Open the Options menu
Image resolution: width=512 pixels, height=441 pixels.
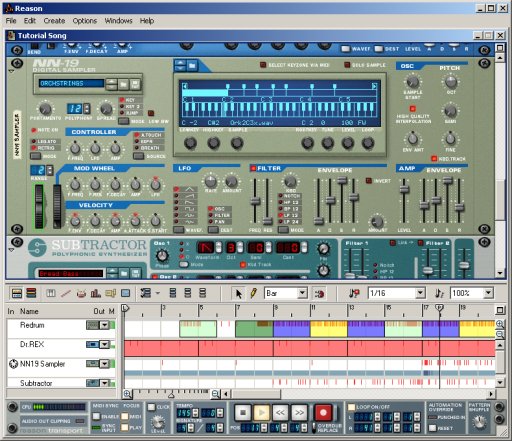point(85,21)
